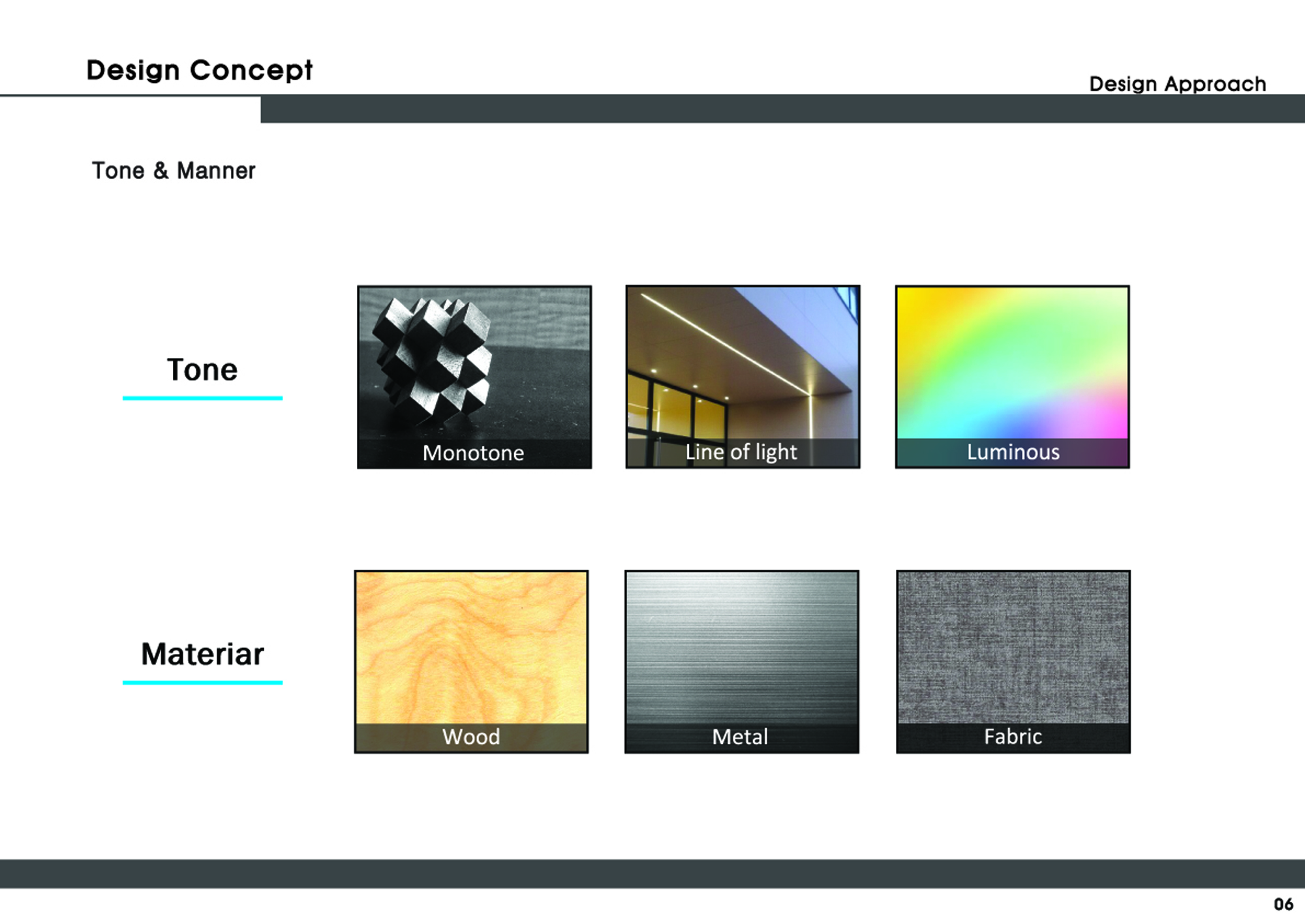Select the Line of light image
The width and height of the screenshot is (1305, 924).
(743, 377)
